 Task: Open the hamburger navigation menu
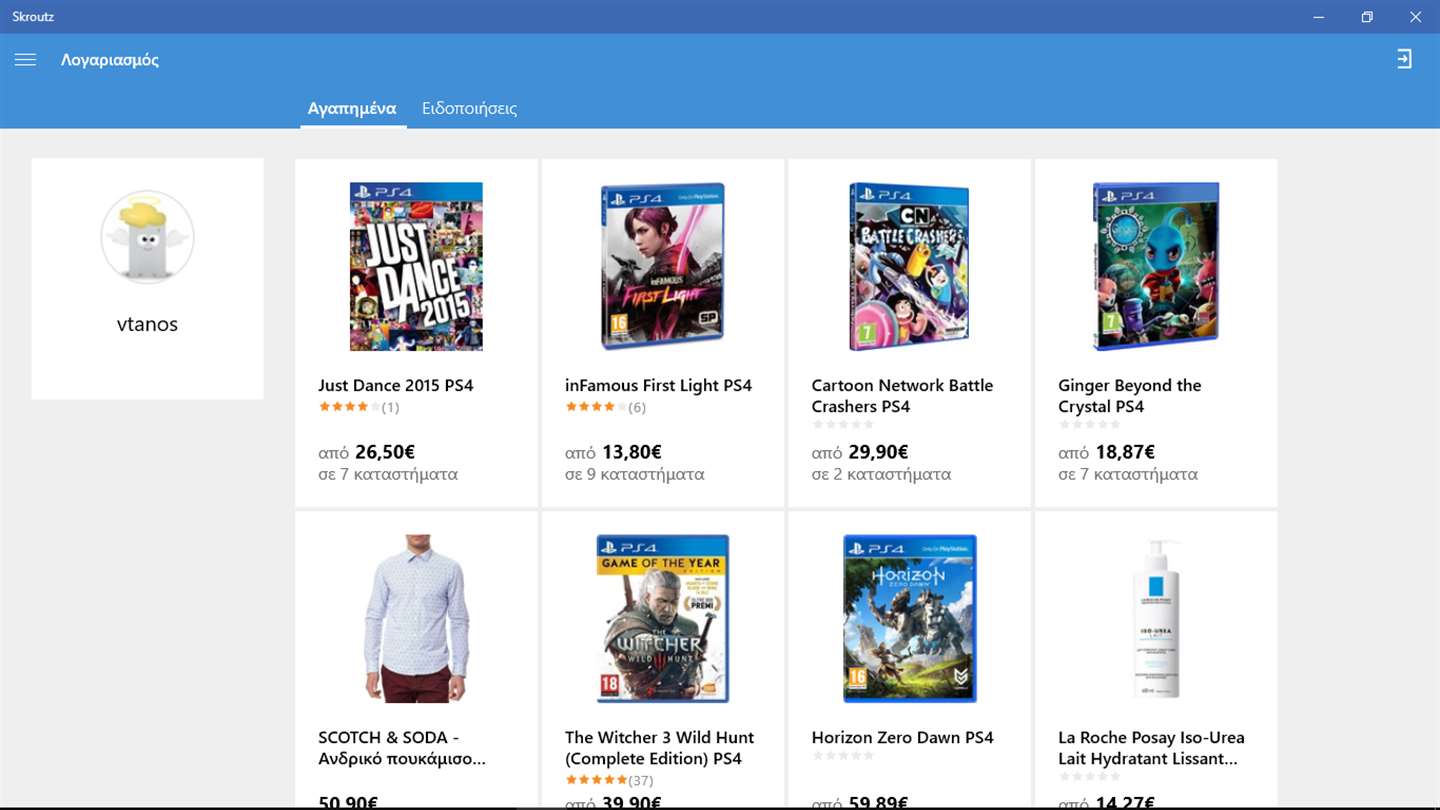(x=25, y=60)
